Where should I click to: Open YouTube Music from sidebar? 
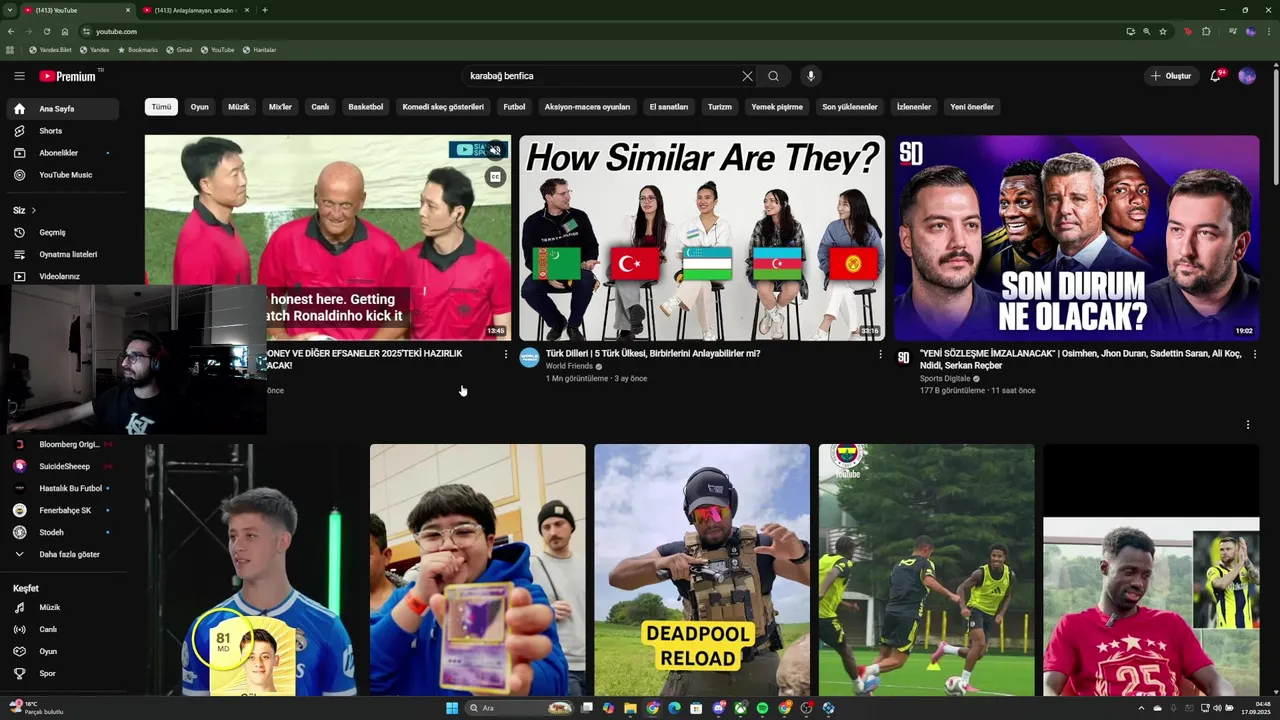pos(62,175)
